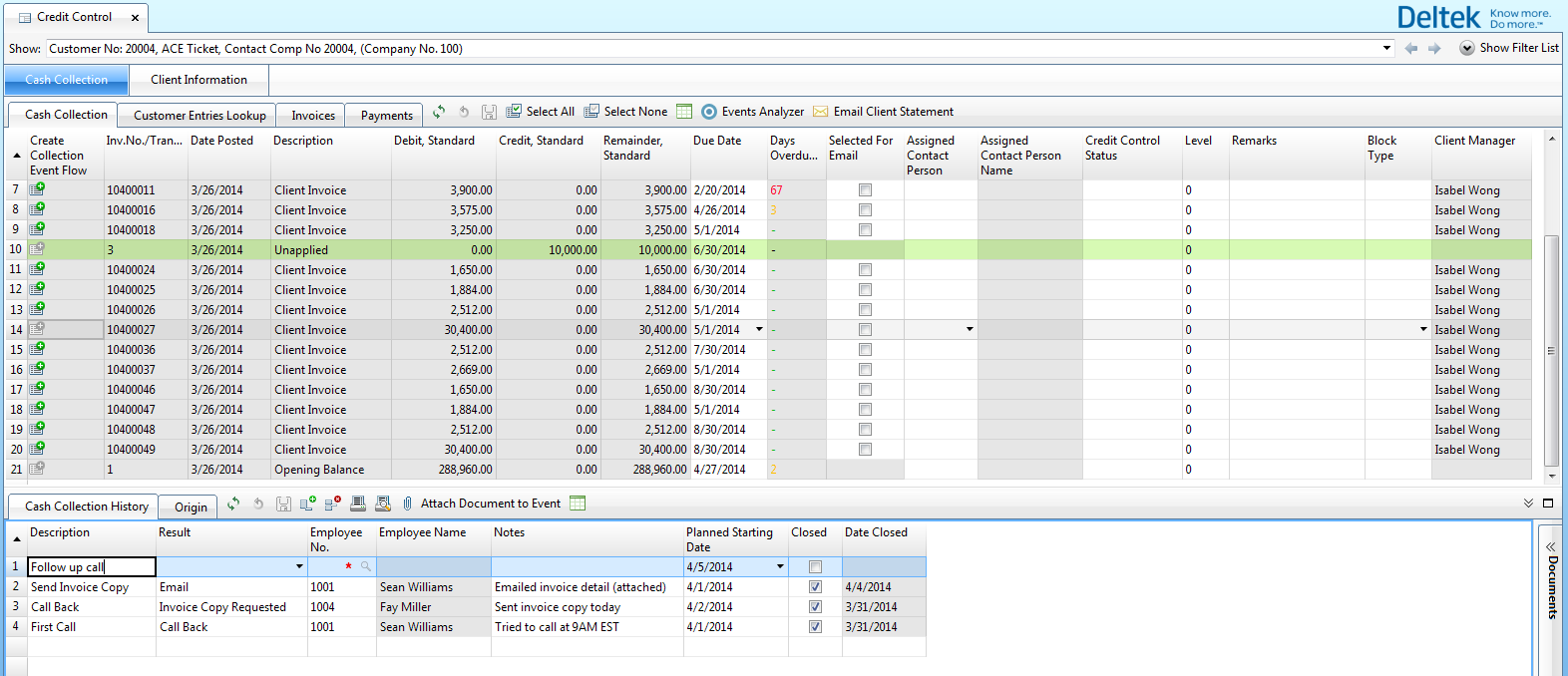
Task: Check Selected For Email box for invoice 10400016
Action: click(865, 210)
